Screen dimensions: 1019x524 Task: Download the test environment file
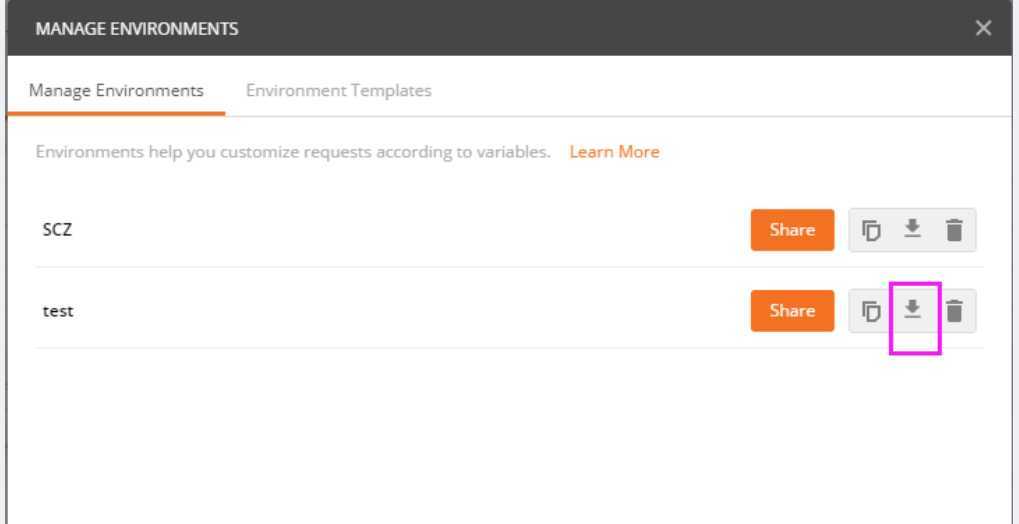point(913,310)
